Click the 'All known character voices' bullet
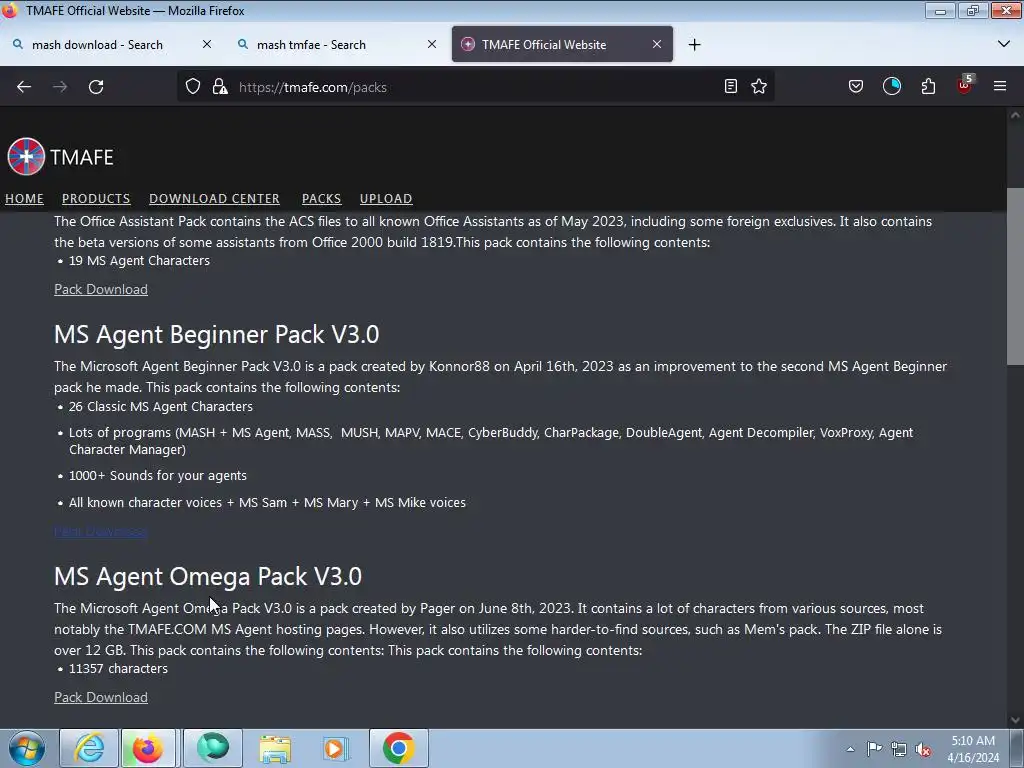The width and height of the screenshot is (1024, 768). pyautogui.click(x=267, y=503)
